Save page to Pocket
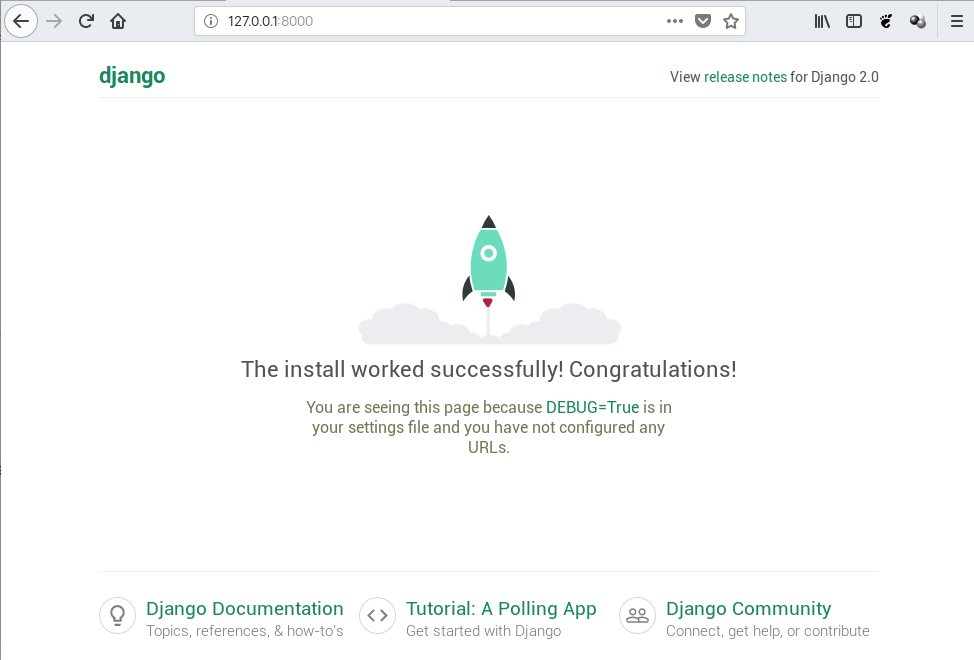 703,21
